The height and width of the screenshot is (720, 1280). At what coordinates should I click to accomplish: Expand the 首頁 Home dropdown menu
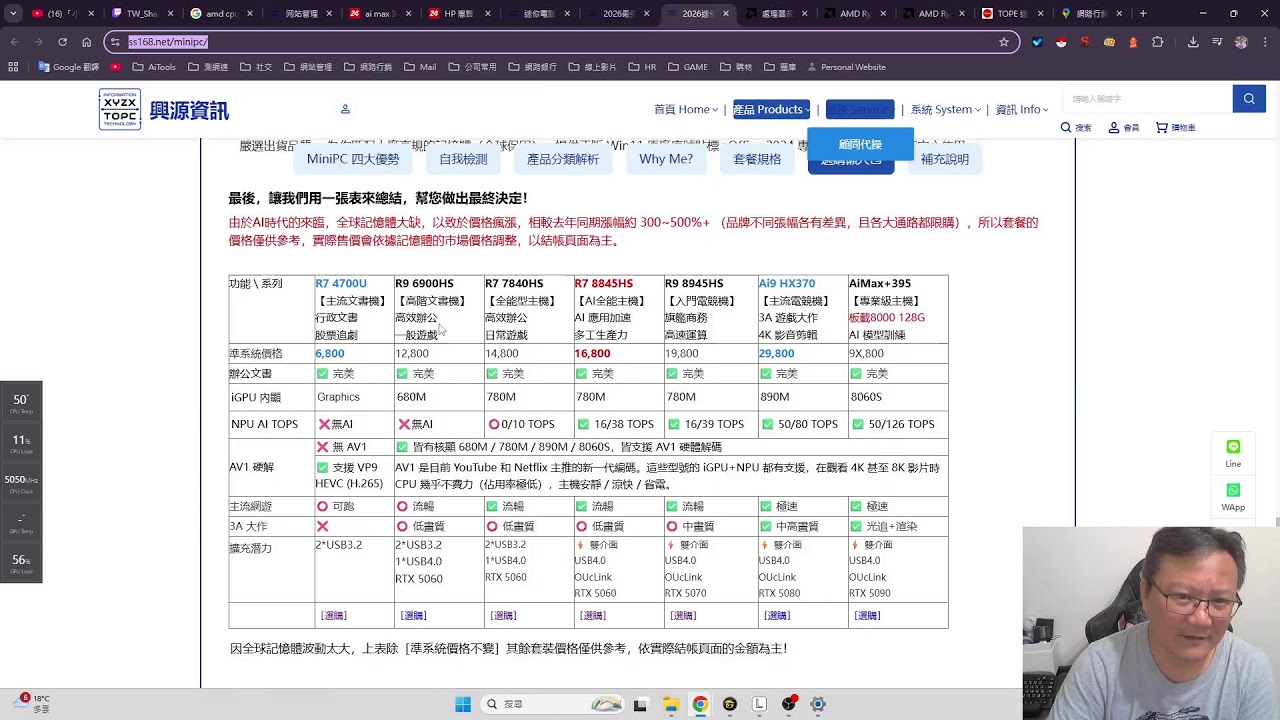tap(686, 109)
